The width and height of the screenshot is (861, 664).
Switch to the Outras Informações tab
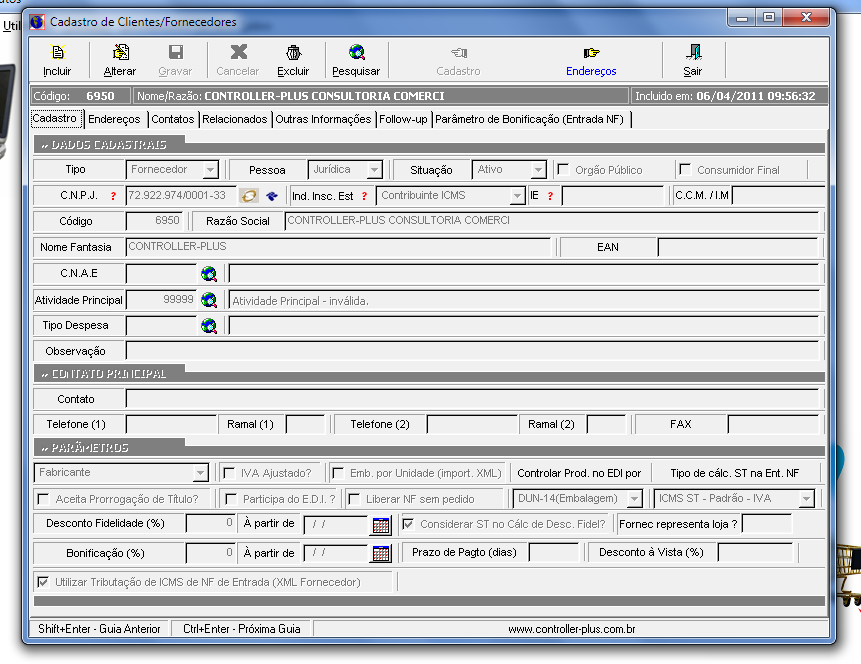[x=323, y=119]
